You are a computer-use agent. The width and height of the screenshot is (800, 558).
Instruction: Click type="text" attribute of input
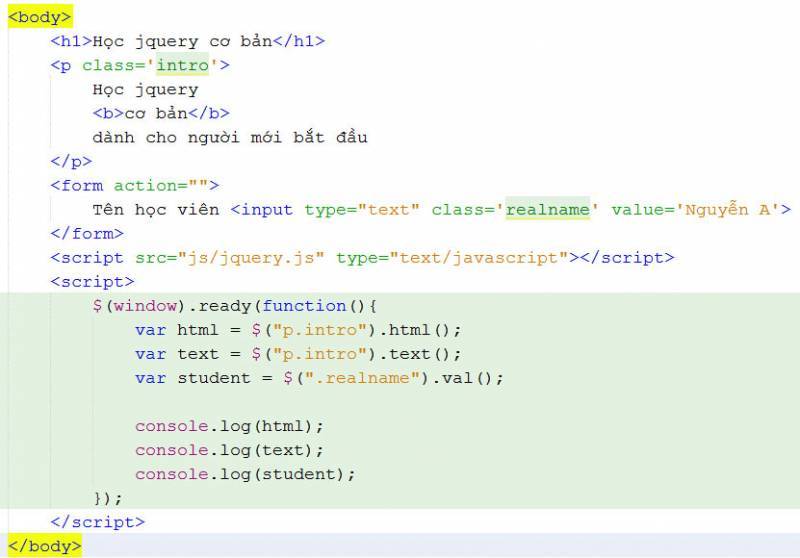(362, 210)
